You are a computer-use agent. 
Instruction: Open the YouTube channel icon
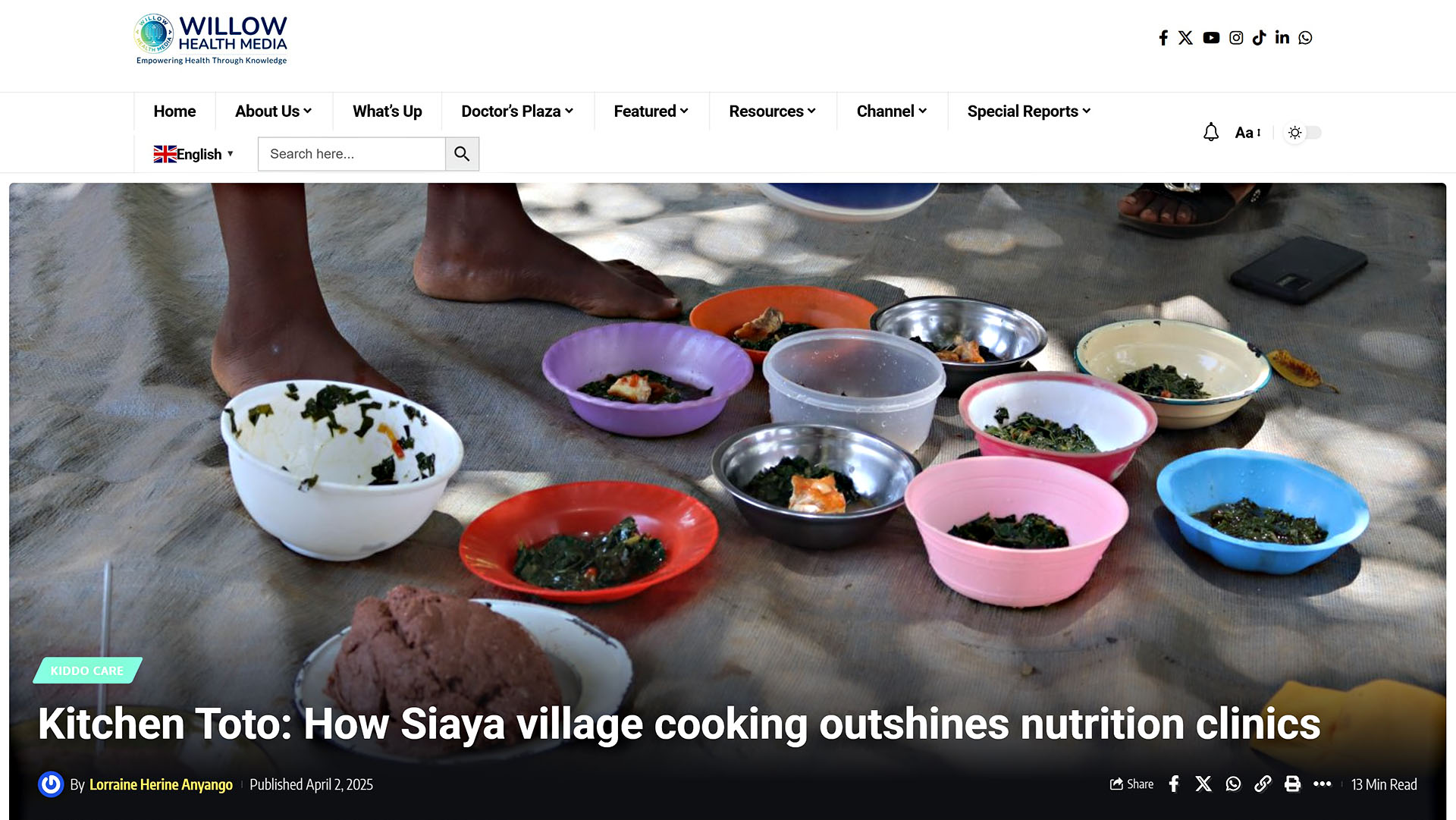point(1211,38)
